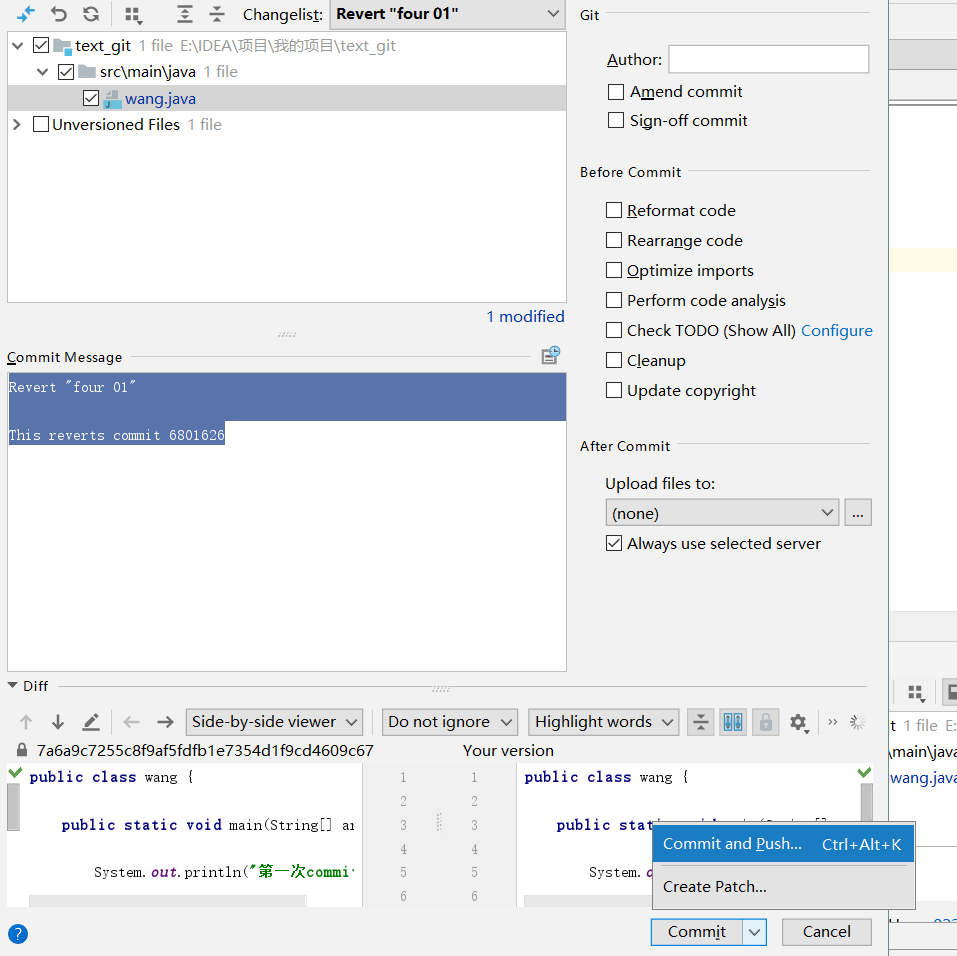Collapse the src\main\java node
Screen dimensions: 957x956
coord(42,71)
